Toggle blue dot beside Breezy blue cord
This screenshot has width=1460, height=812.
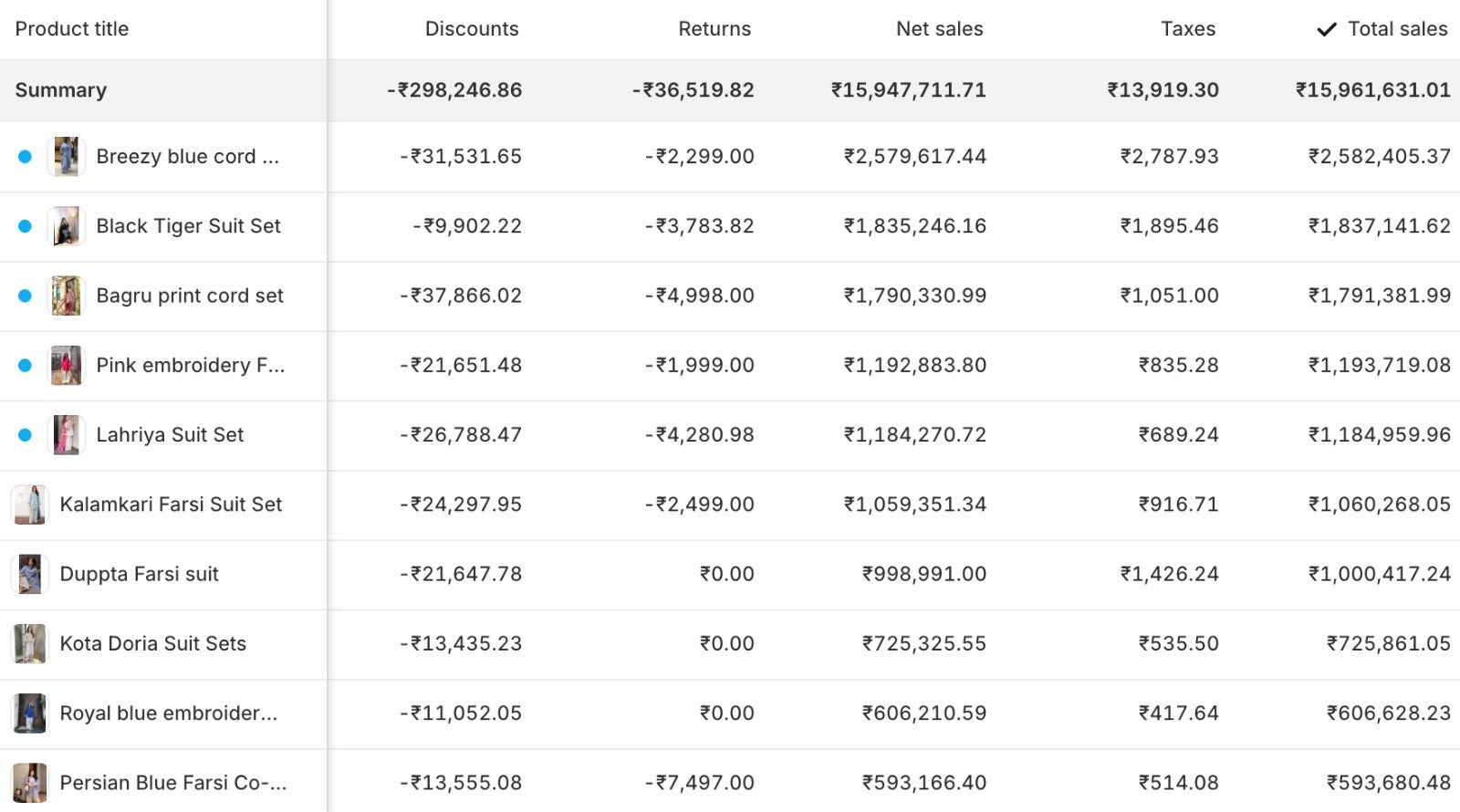[x=26, y=157]
